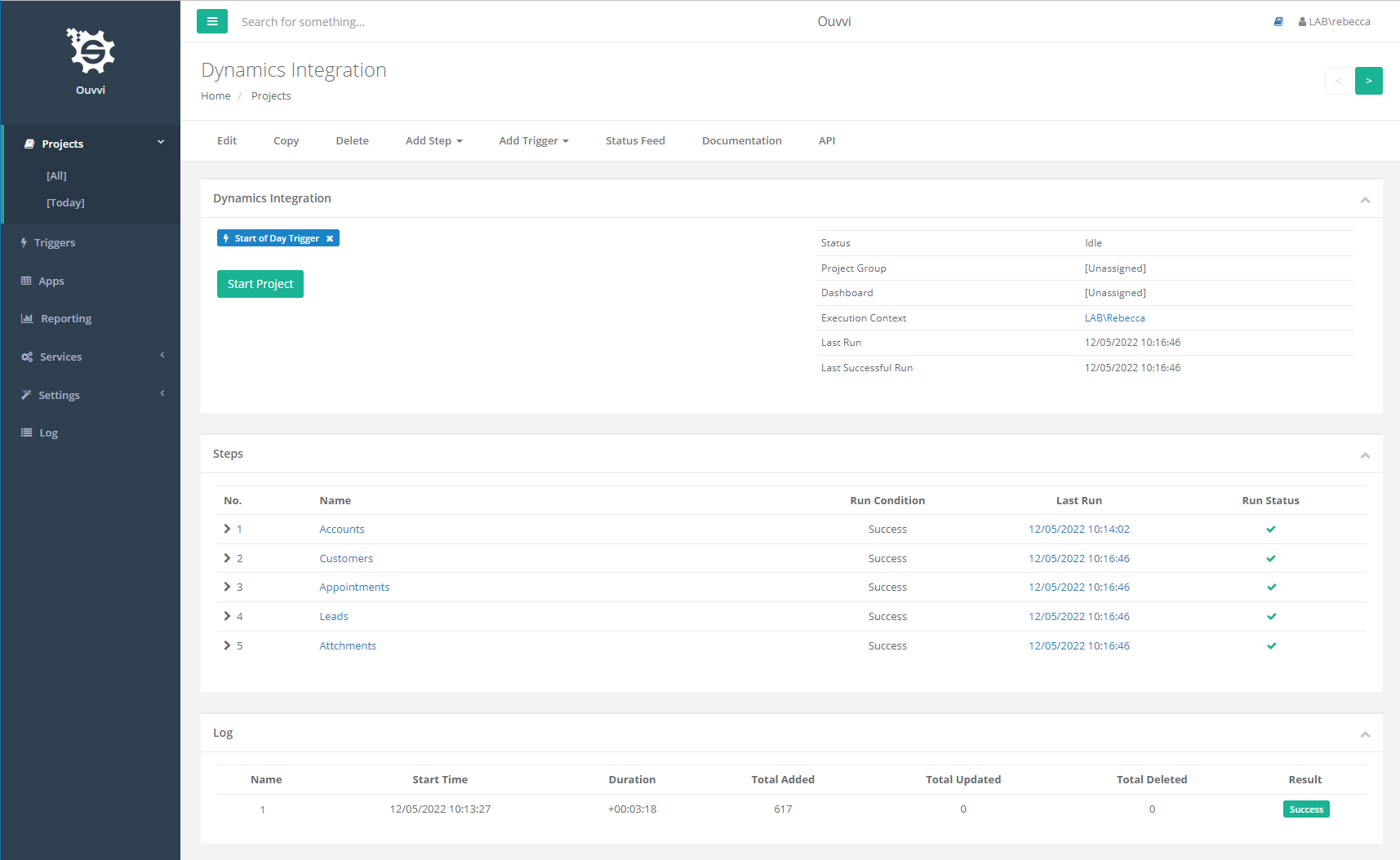Image resolution: width=1400 pixels, height=860 pixels.
Task: Expand step 3 Appointments row chevron
Action: click(x=227, y=587)
